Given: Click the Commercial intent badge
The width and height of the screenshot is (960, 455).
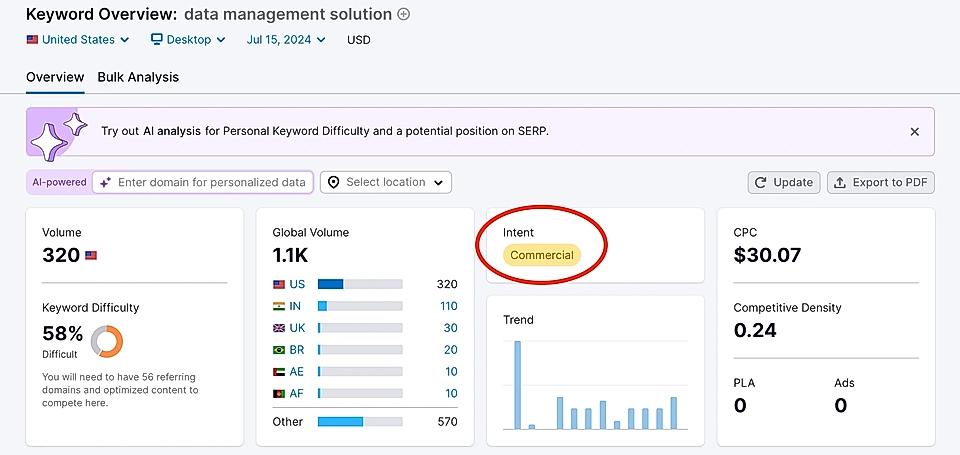Looking at the screenshot, I should coord(542,255).
